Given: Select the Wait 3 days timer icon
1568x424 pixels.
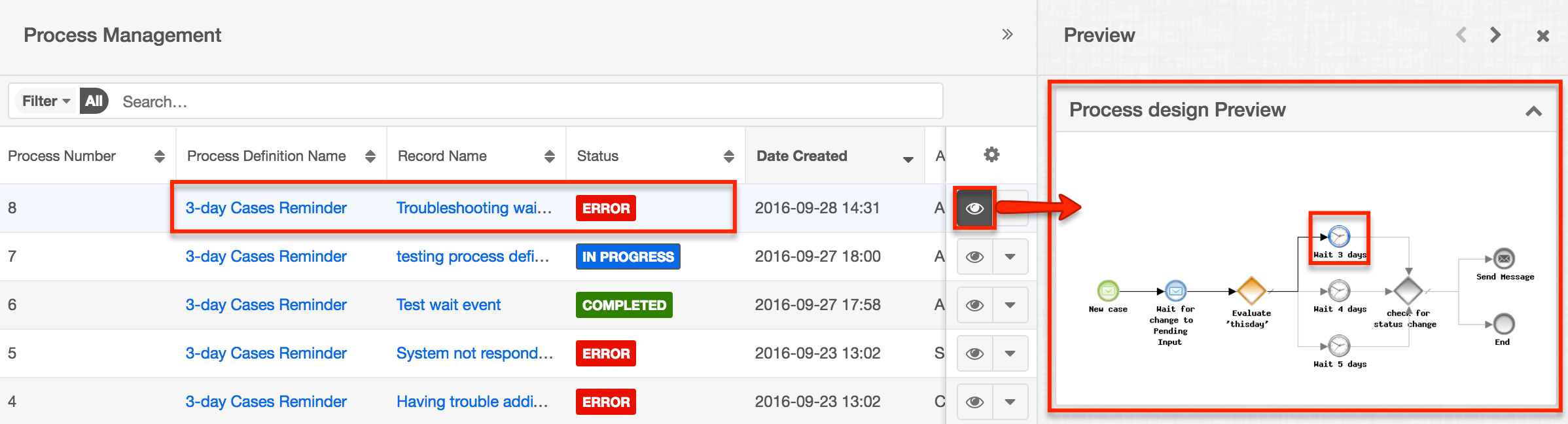Looking at the screenshot, I should pyautogui.click(x=1339, y=236).
